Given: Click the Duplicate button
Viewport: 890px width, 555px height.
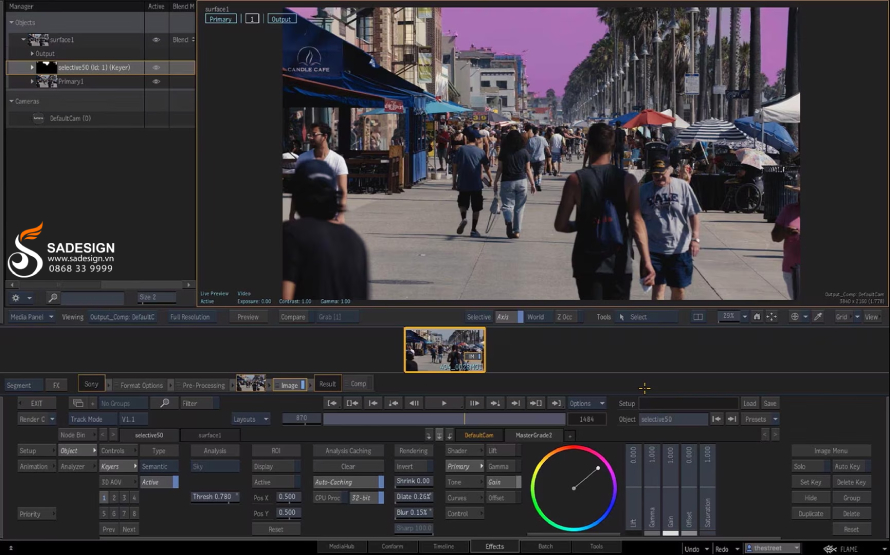Looking at the screenshot, I should (x=811, y=513).
